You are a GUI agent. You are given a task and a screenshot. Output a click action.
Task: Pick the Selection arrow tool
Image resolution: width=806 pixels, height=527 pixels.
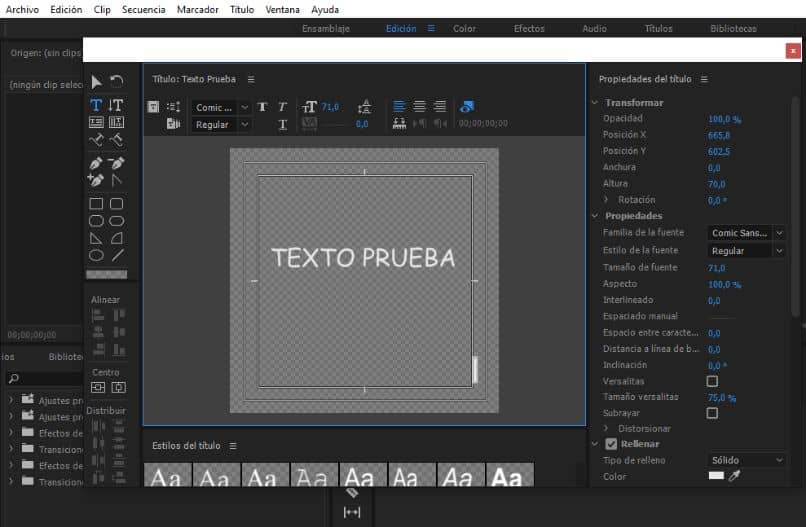[96, 82]
